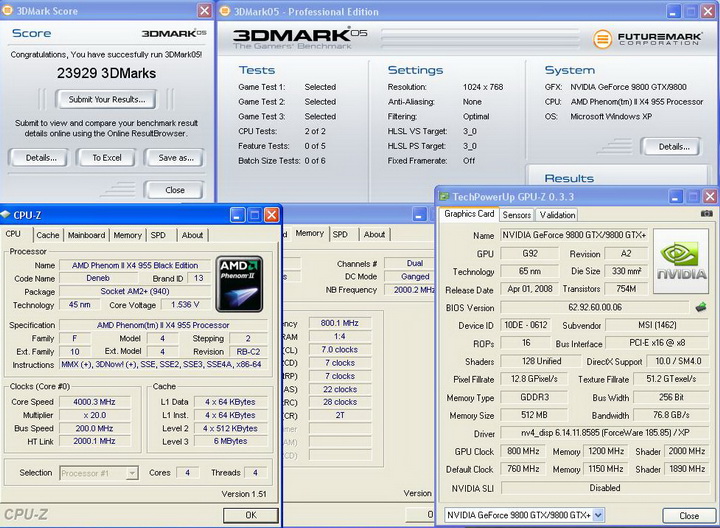Switch to the Mainboard tab in CPU-Z
720x528 pixels.
(x=86, y=235)
